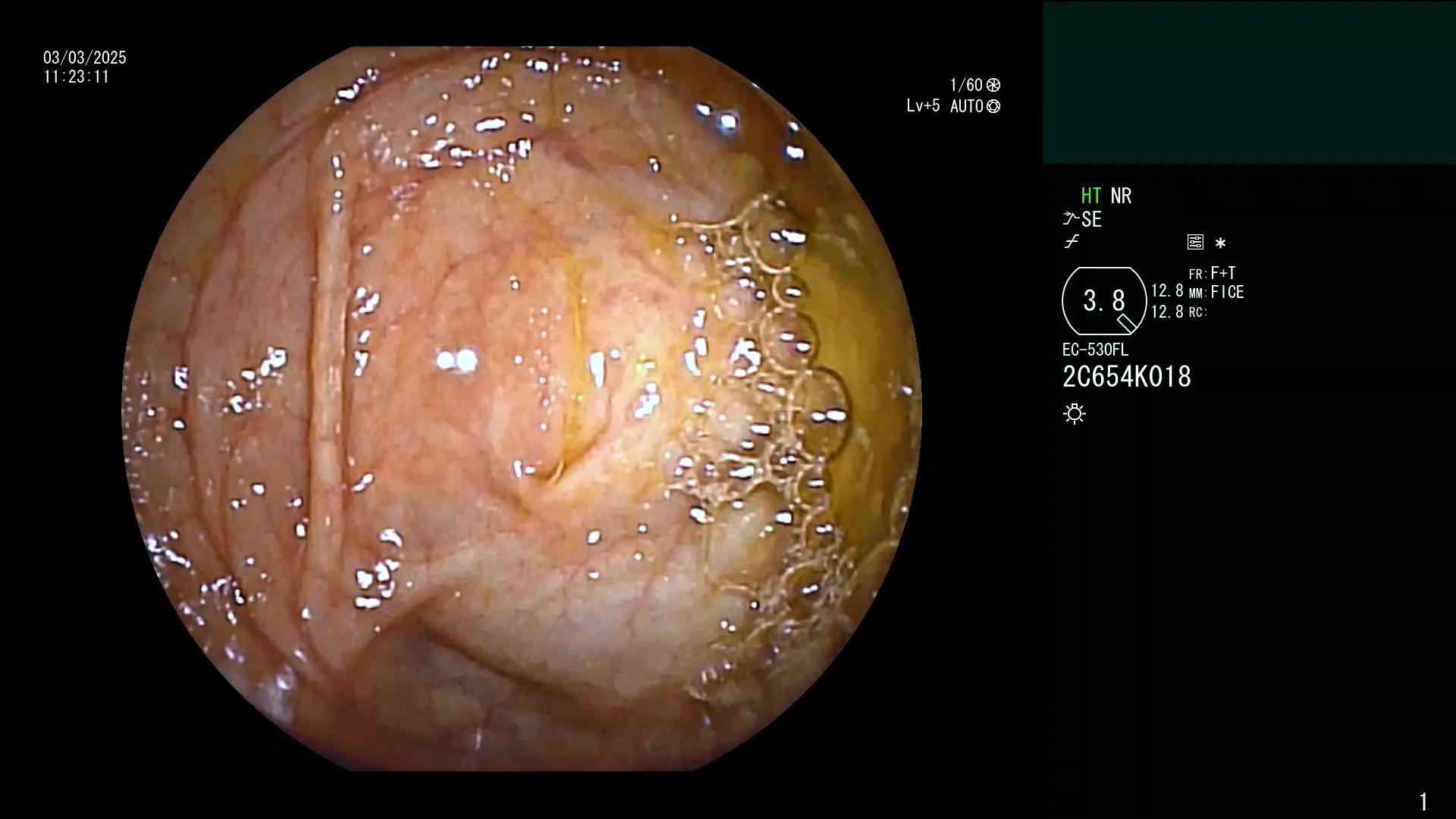Click the image counter 1
The width and height of the screenshot is (1456, 819).
(x=1423, y=802)
